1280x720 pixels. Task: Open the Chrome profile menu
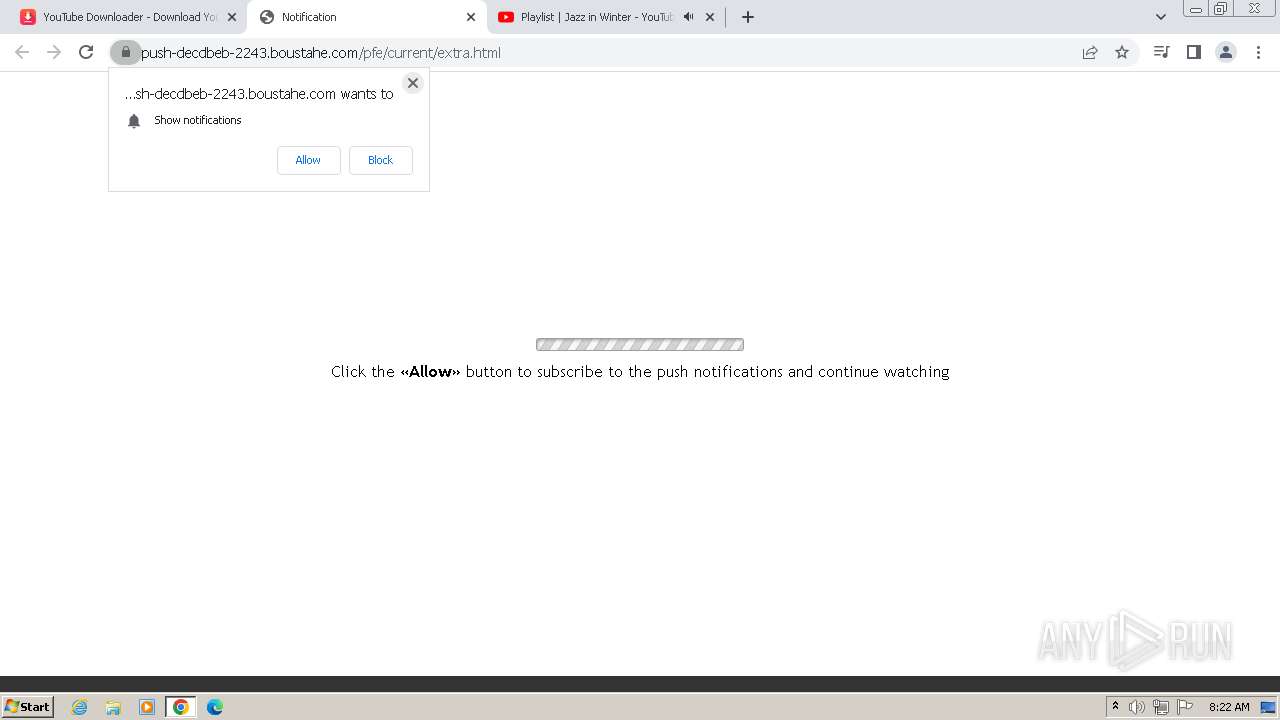point(1226,52)
